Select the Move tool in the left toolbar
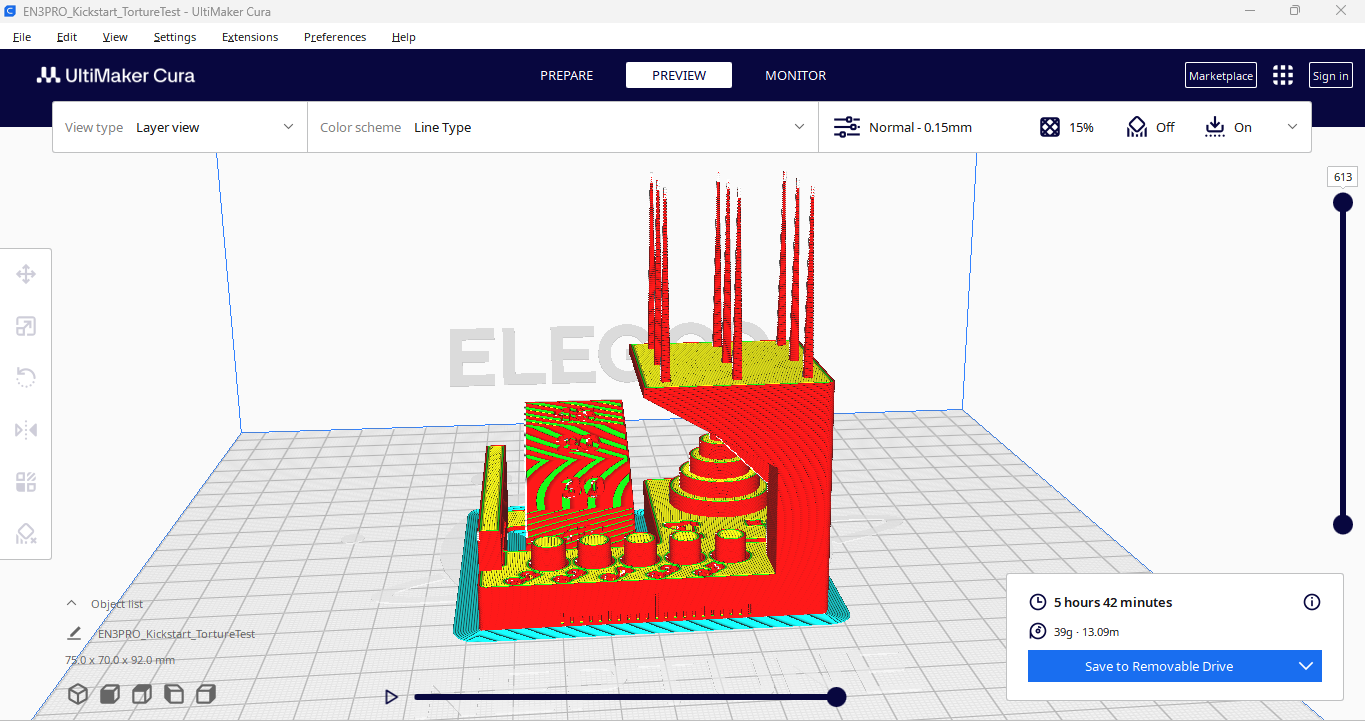Viewport: 1365px width, 721px height. point(26,274)
